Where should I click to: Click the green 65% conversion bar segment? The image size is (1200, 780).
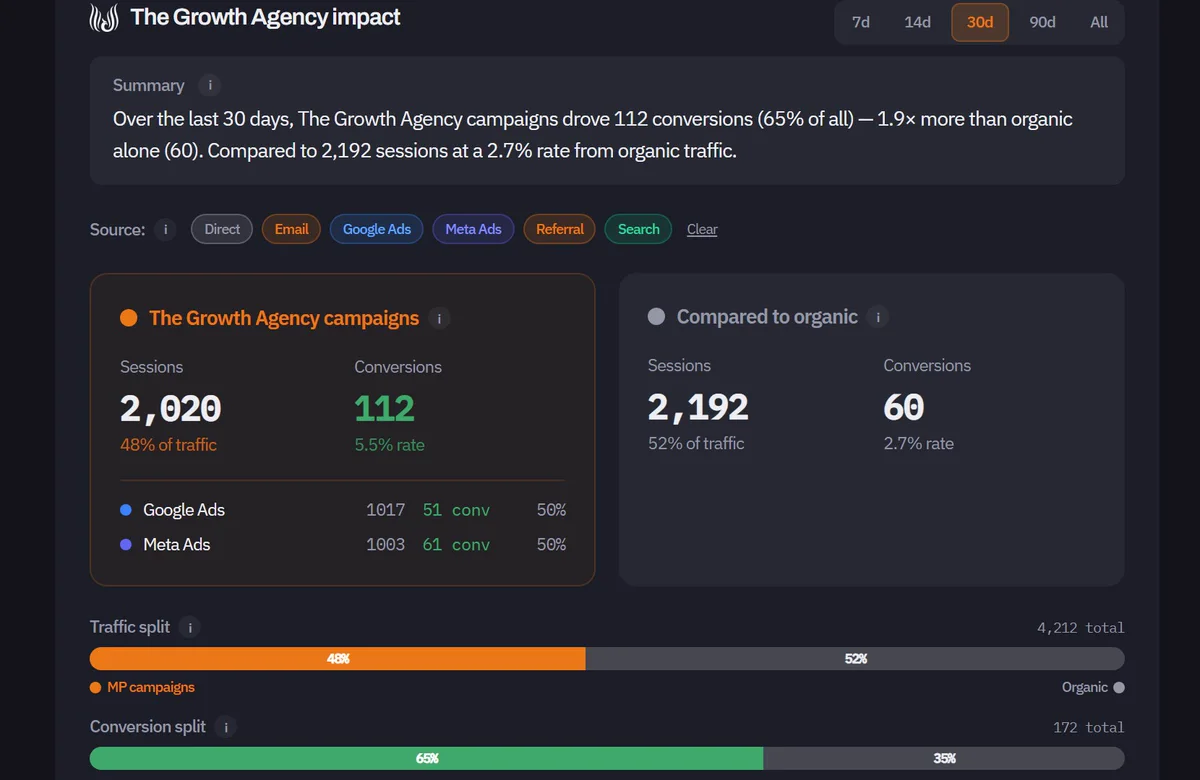coord(427,758)
